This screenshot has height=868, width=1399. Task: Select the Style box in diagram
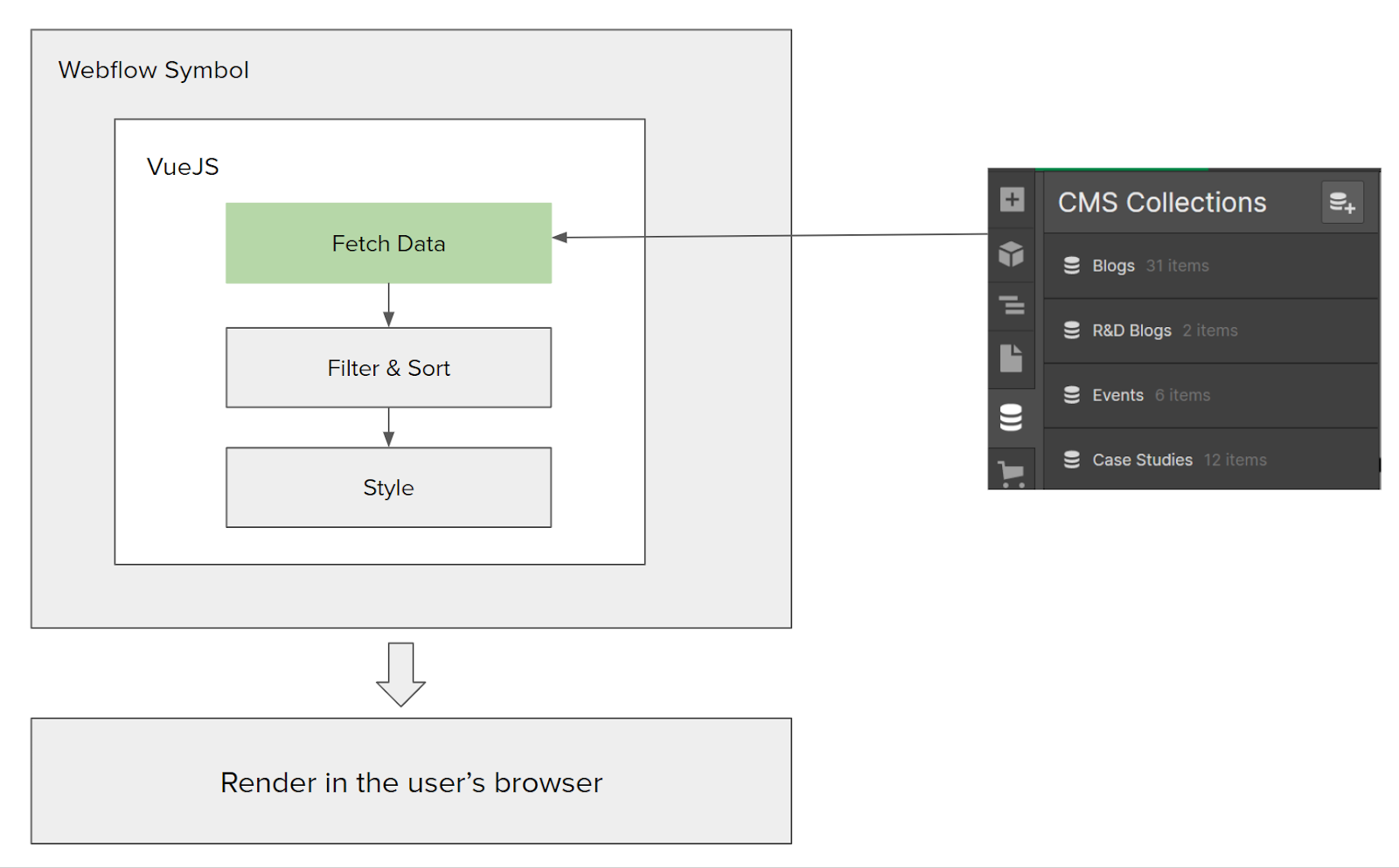pos(389,488)
